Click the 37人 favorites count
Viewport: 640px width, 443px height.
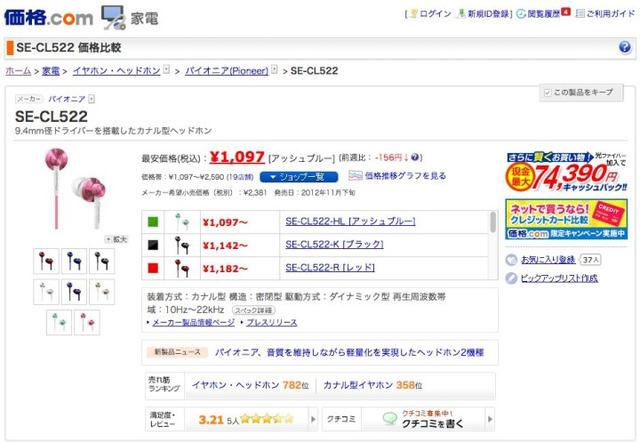pyautogui.click(x=590, y=260)
